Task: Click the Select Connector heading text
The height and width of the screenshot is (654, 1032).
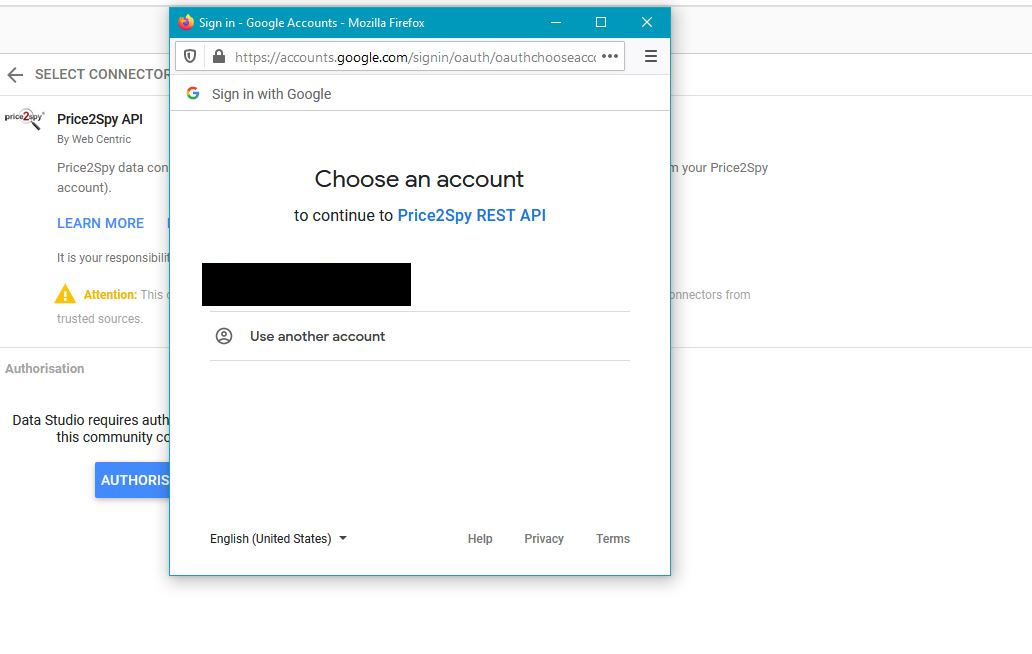Action: click(102, 74)
